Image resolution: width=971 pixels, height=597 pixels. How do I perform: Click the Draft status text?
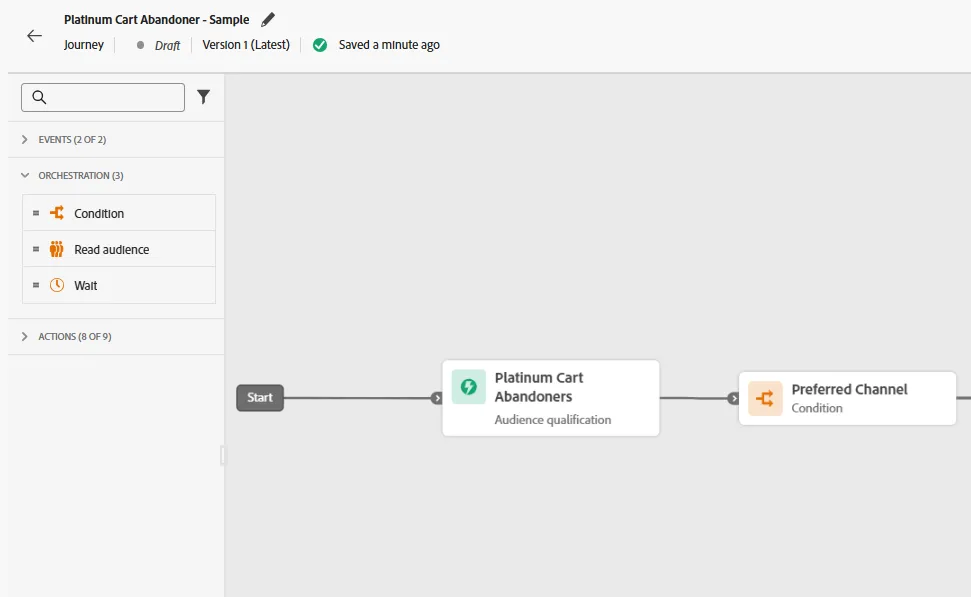tap(167, 45)
